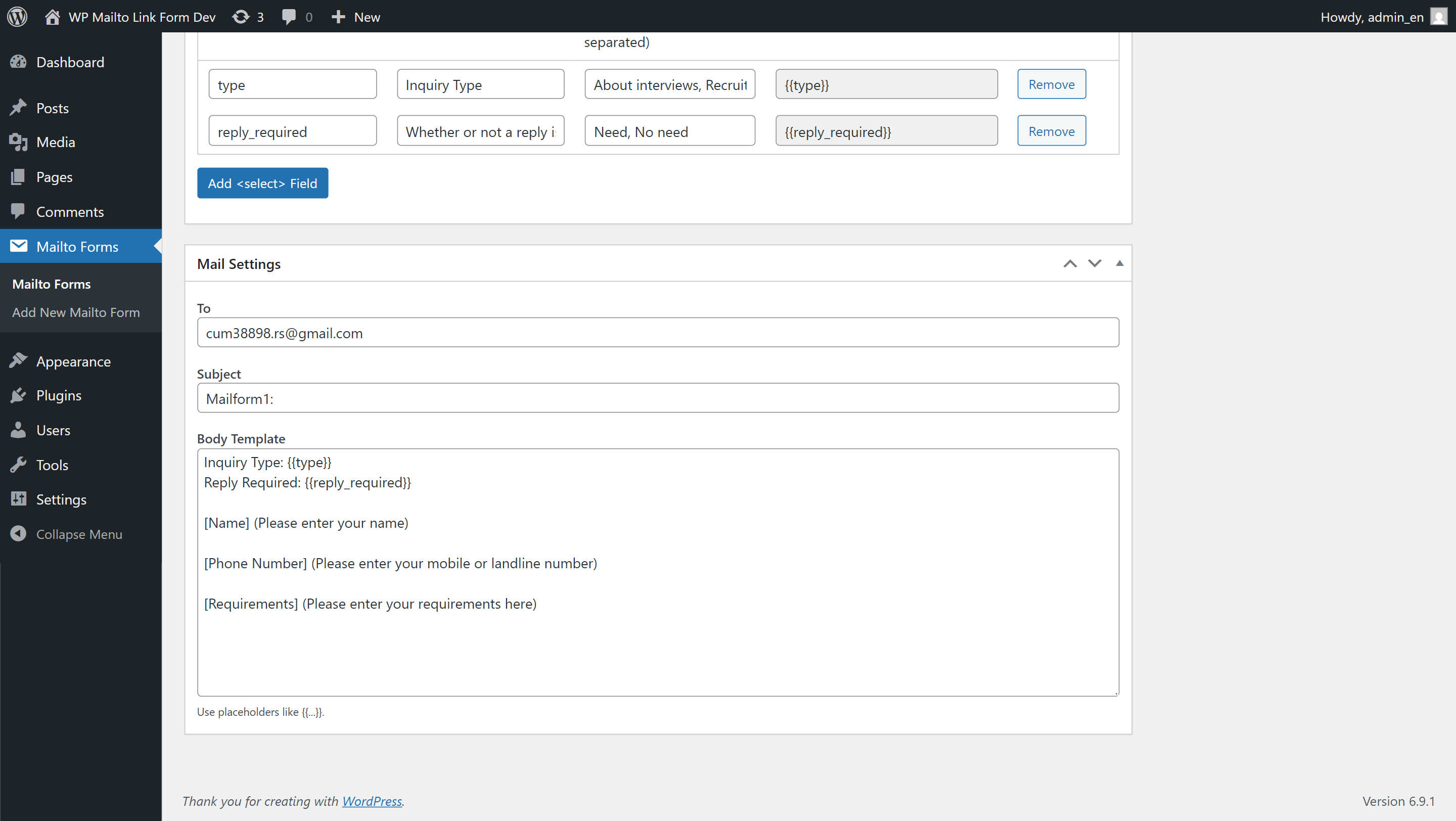Open the WordPress footer link

tap(372, 801)
